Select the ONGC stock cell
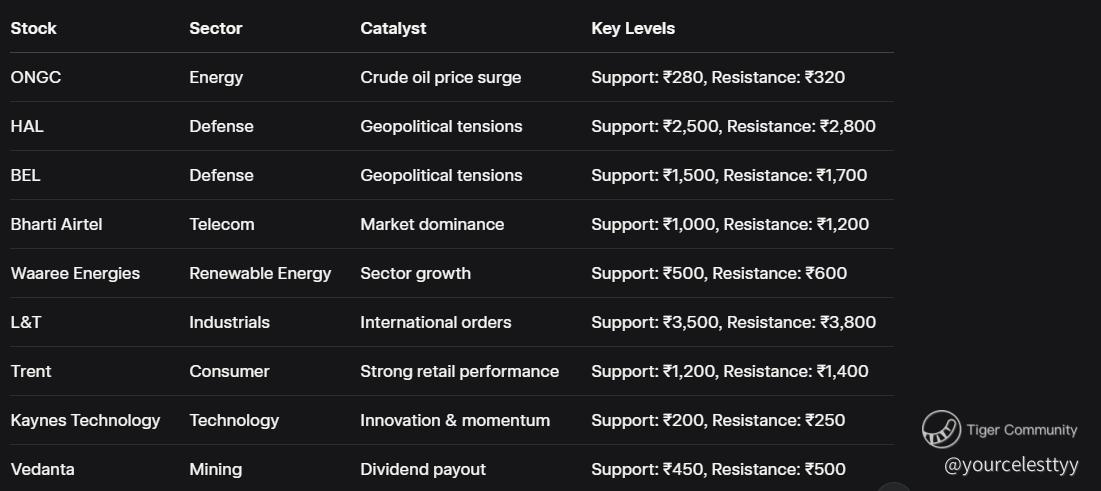The image size is (1101, 491). click(36, 77)
